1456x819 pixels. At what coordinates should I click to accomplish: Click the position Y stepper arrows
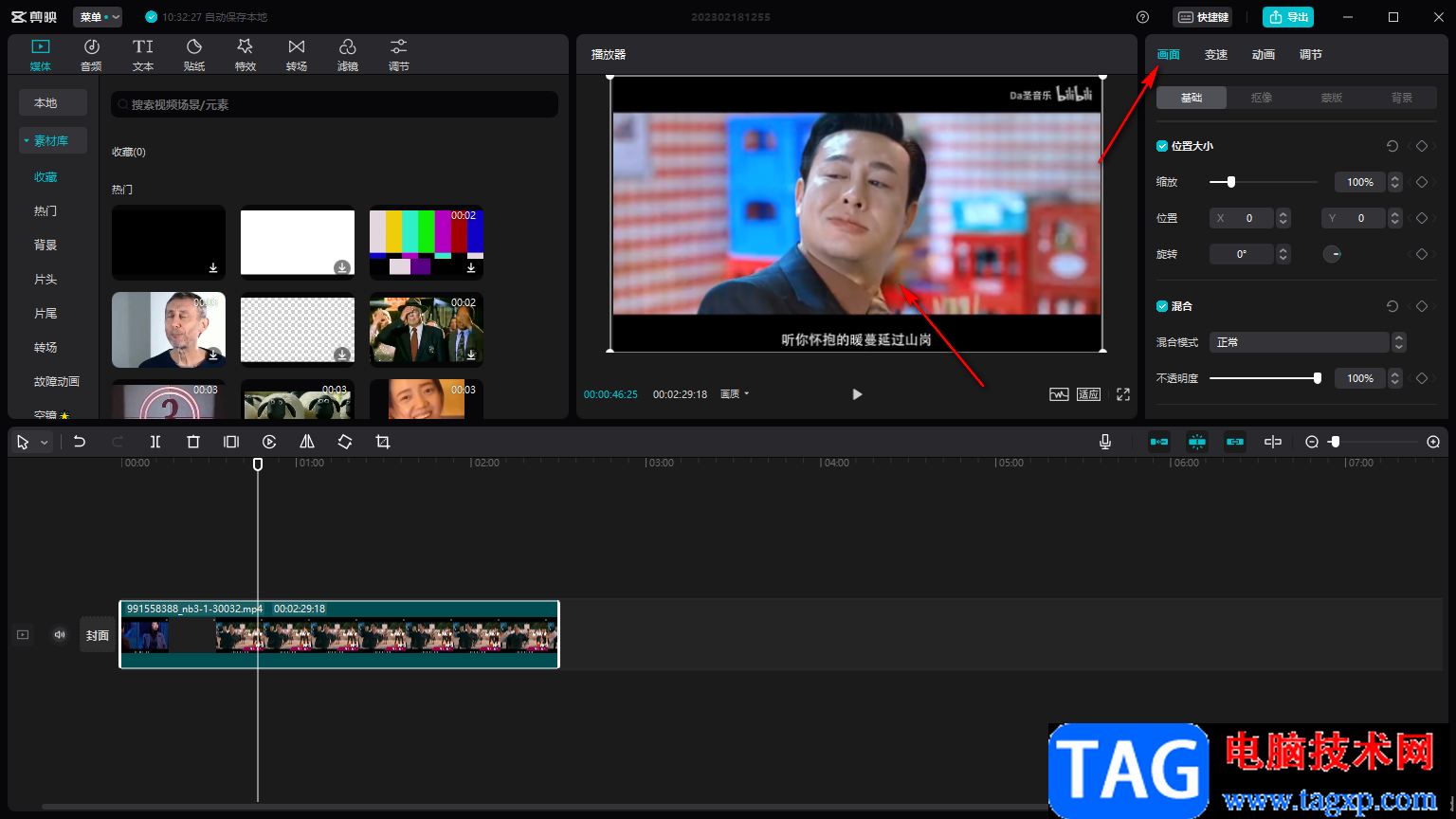coord(1394,218)
